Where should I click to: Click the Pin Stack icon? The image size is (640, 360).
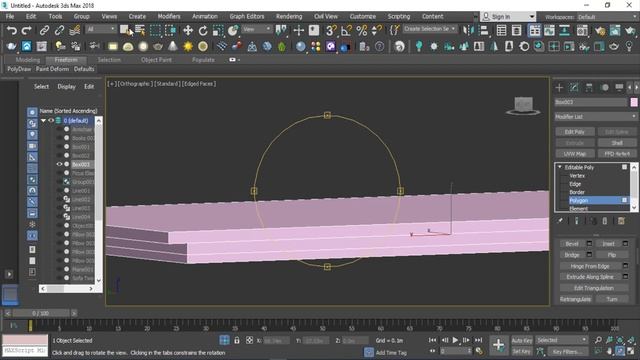pyautogui.click(x=560, y=221)
